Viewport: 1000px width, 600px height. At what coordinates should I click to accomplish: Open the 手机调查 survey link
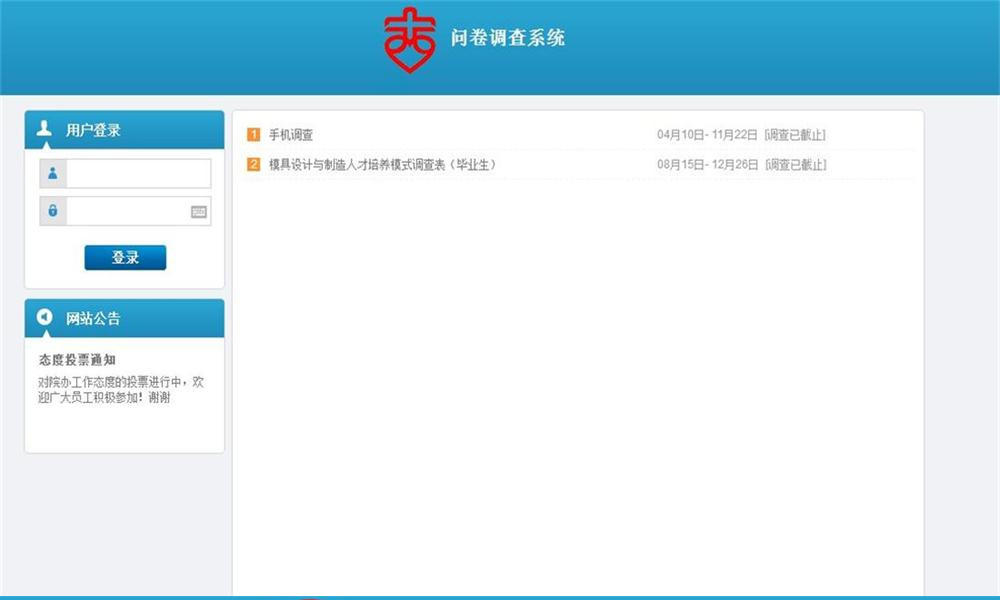coord(291,135)
